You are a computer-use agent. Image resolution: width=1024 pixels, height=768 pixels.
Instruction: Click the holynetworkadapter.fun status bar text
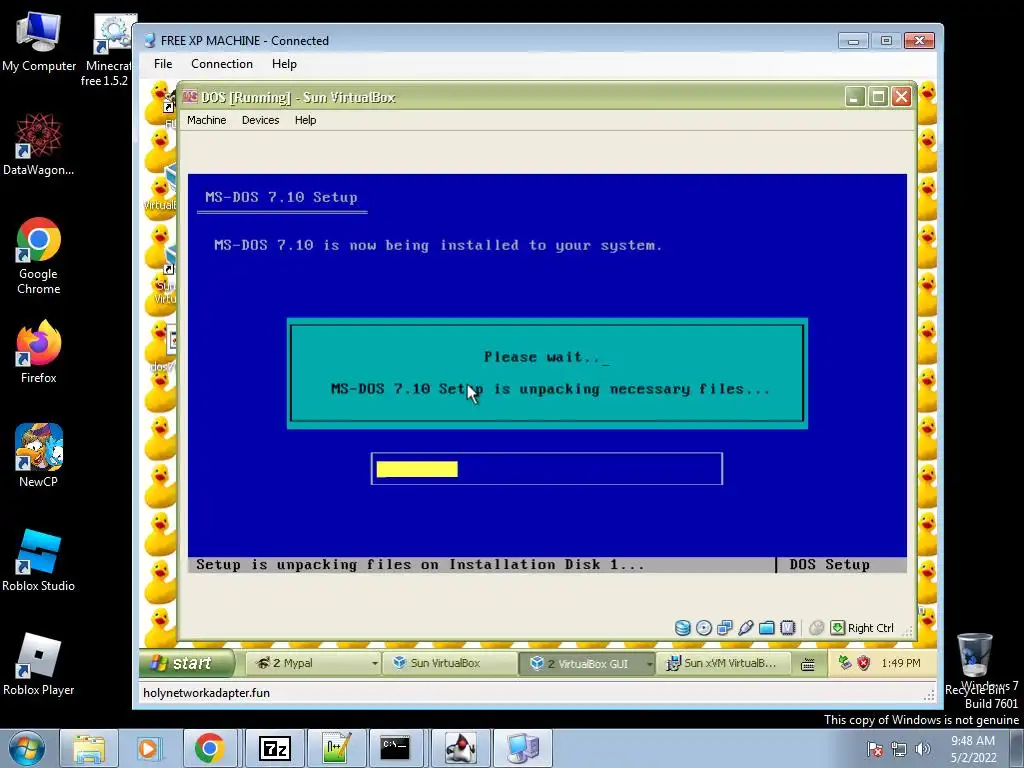click(x=206, y=693)
